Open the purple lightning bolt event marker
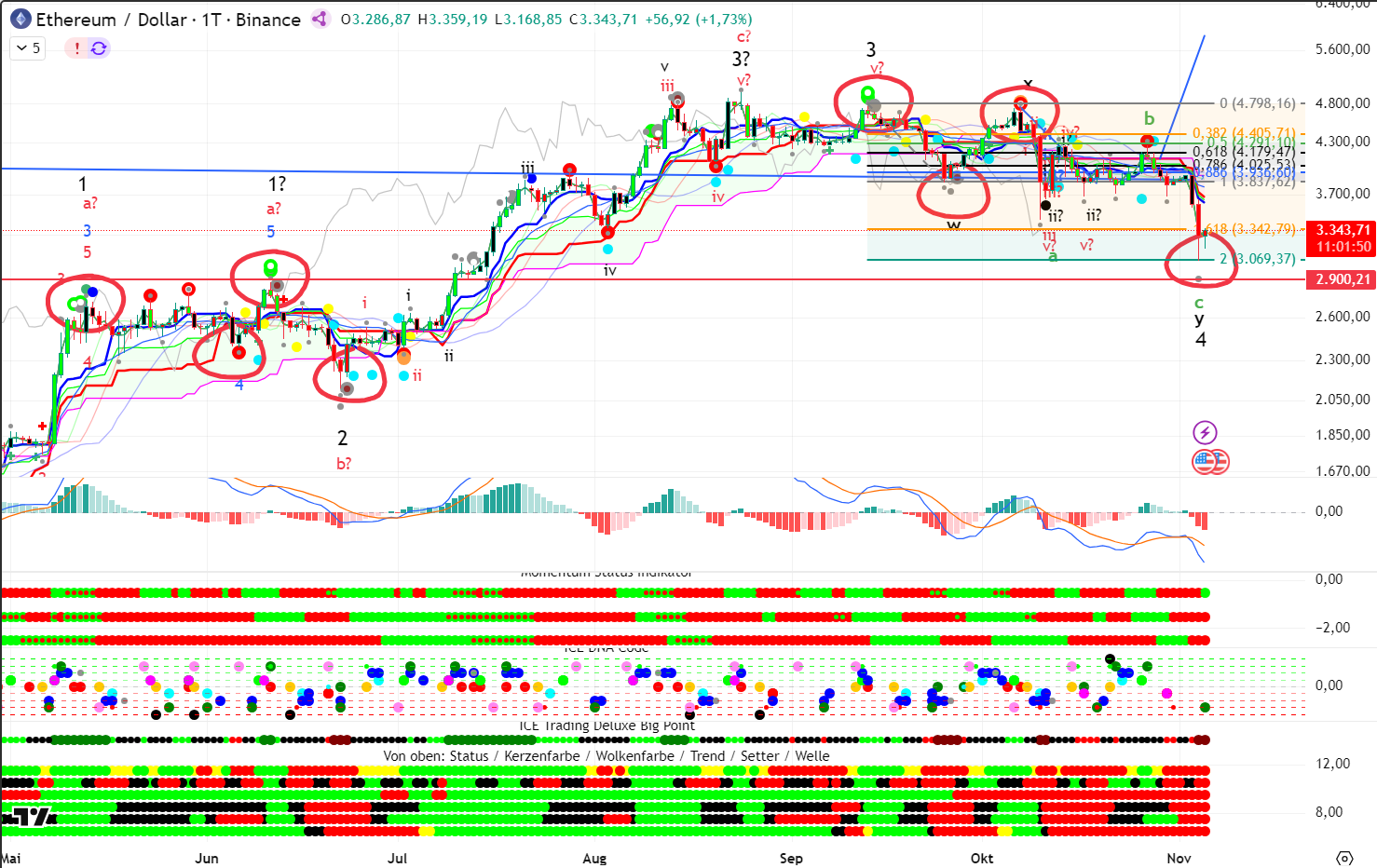The width and height of the screenshot is (1377, 868). pyautogui.click(x=1205, y=432)
